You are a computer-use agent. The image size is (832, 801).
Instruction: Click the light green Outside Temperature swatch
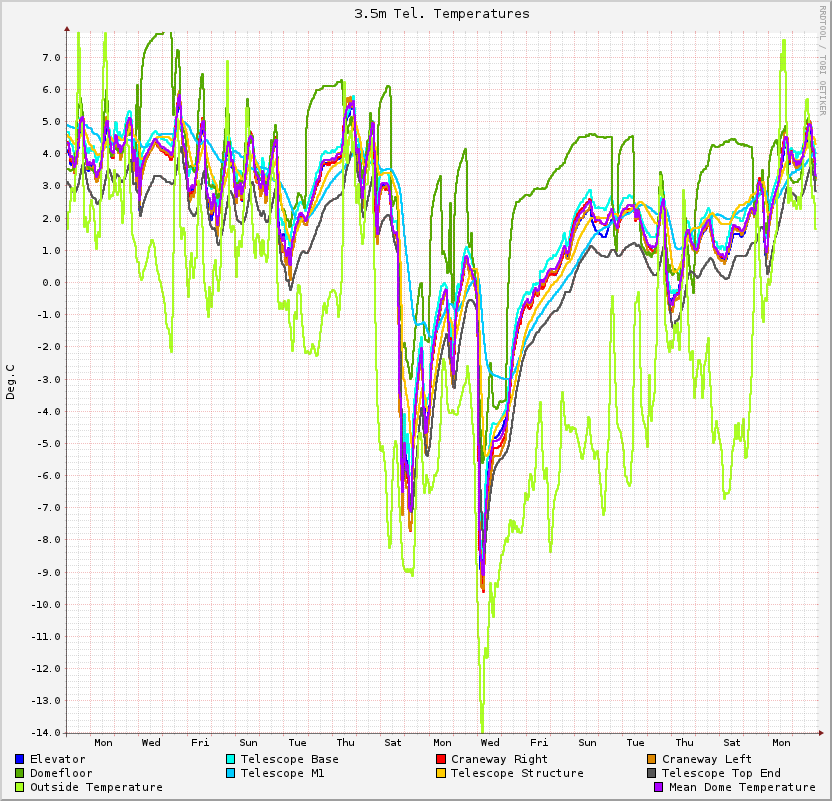click(x=20, y=787)
